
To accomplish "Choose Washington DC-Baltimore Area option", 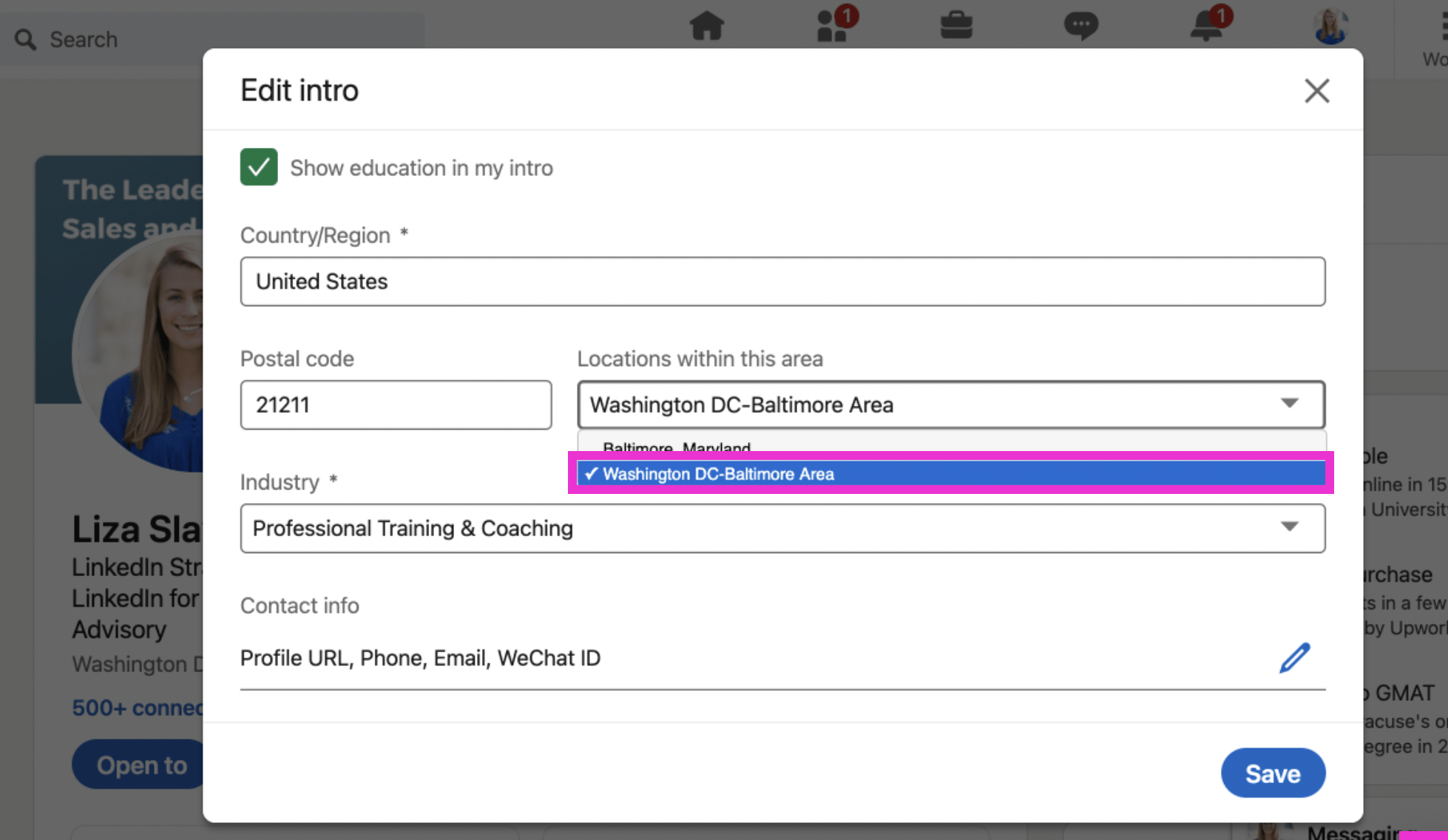I will coord(717,474).
